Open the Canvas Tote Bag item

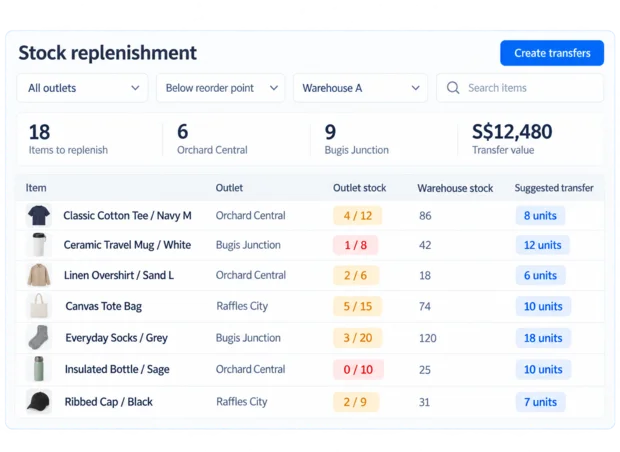pyautogui.click(x=104, y=306)
